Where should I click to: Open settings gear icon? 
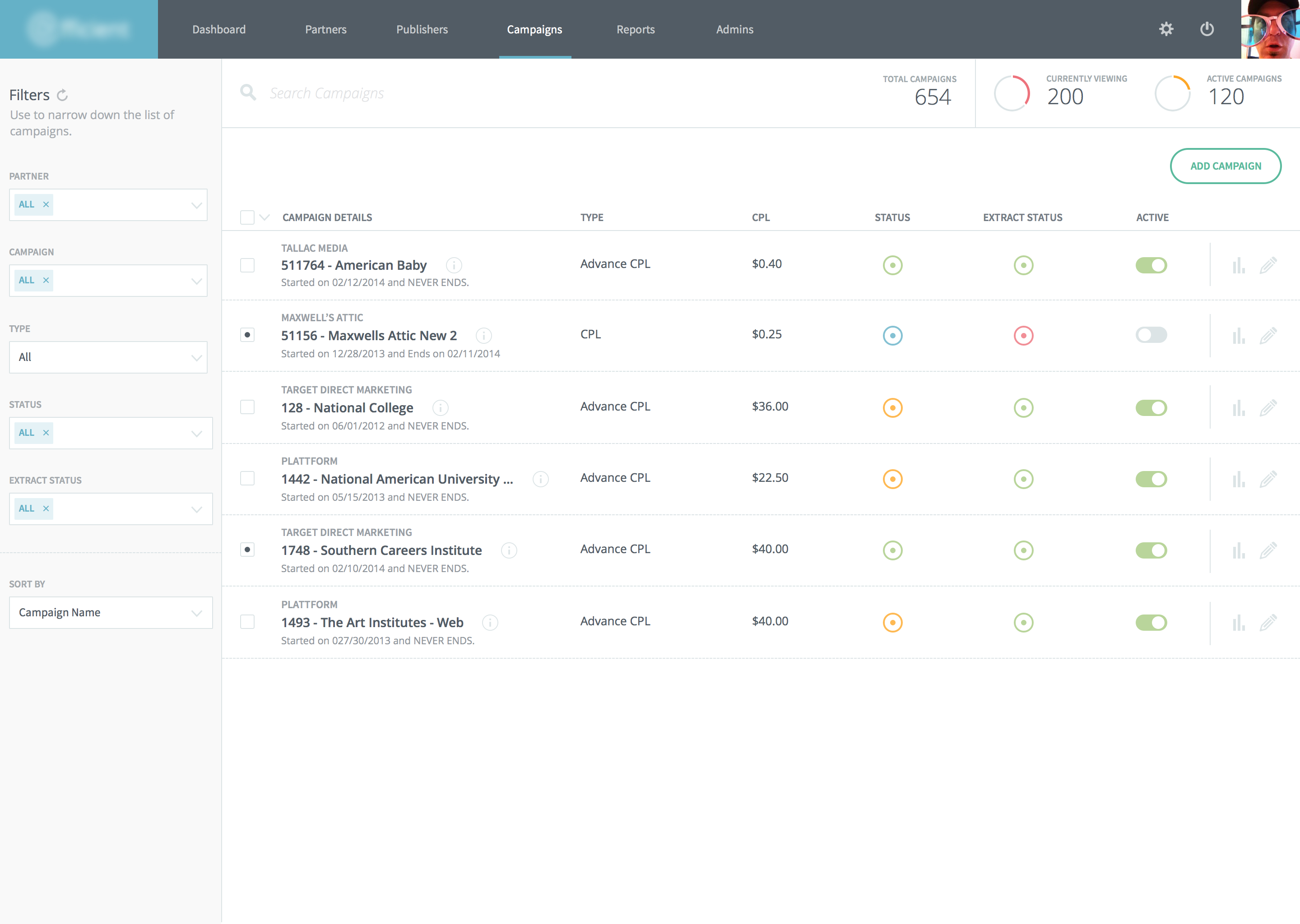[1165, 29]
